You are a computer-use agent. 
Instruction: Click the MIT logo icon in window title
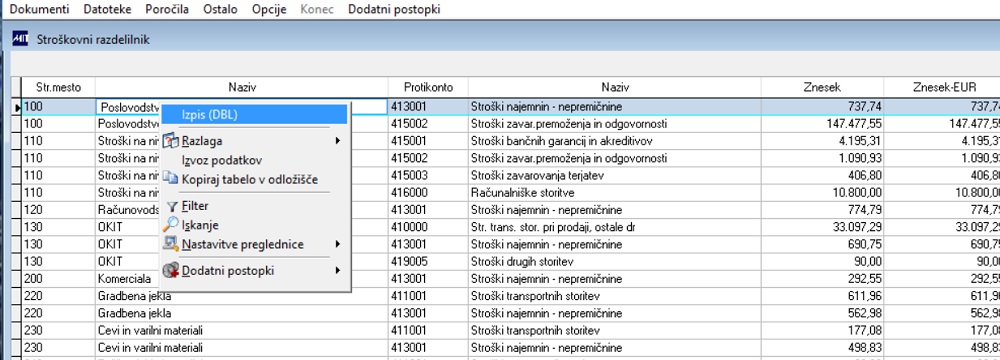(21, 39)
